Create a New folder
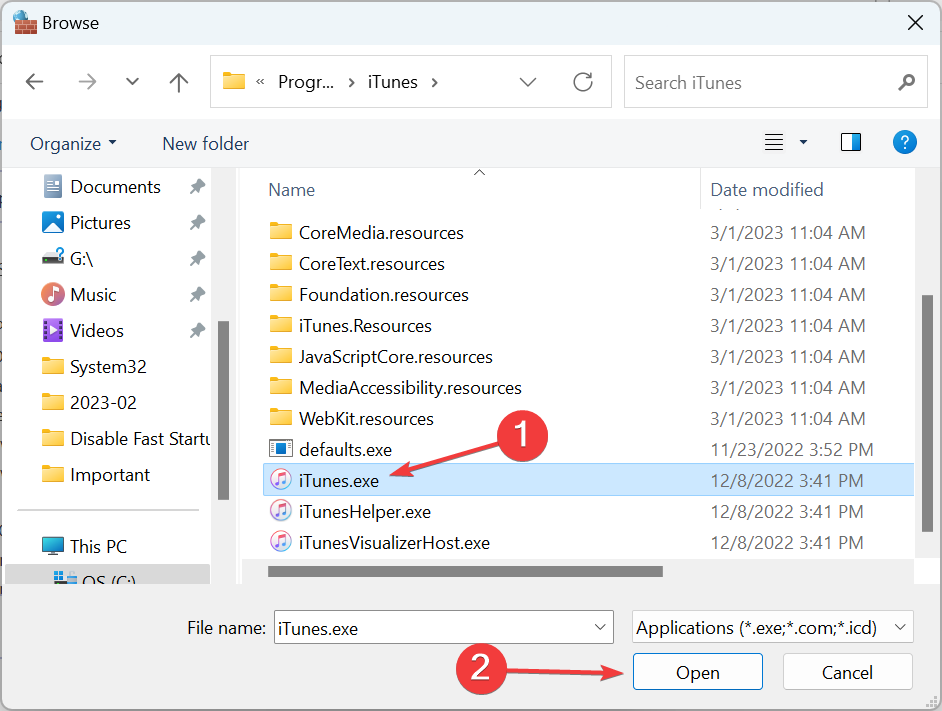Screen dimensions: 942x711 click(x=205, y=144)
